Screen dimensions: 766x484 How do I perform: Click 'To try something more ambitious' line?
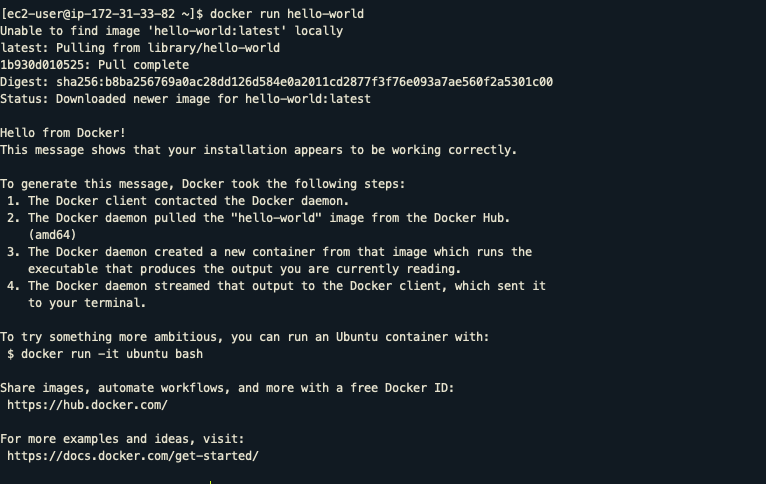[x=245, y=337]
